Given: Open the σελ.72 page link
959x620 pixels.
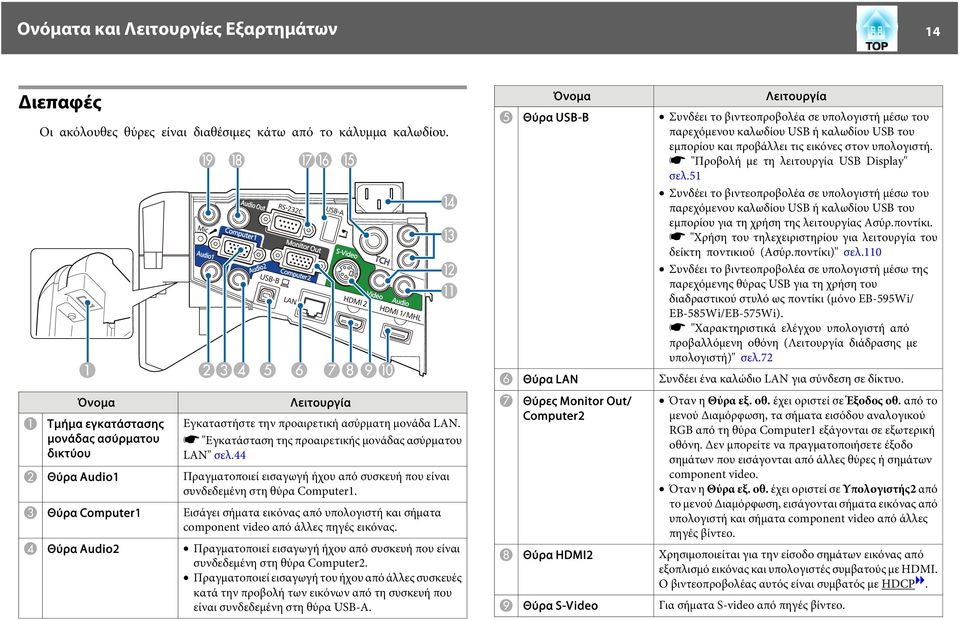Looking at the screenshot, I should point(757,358).
